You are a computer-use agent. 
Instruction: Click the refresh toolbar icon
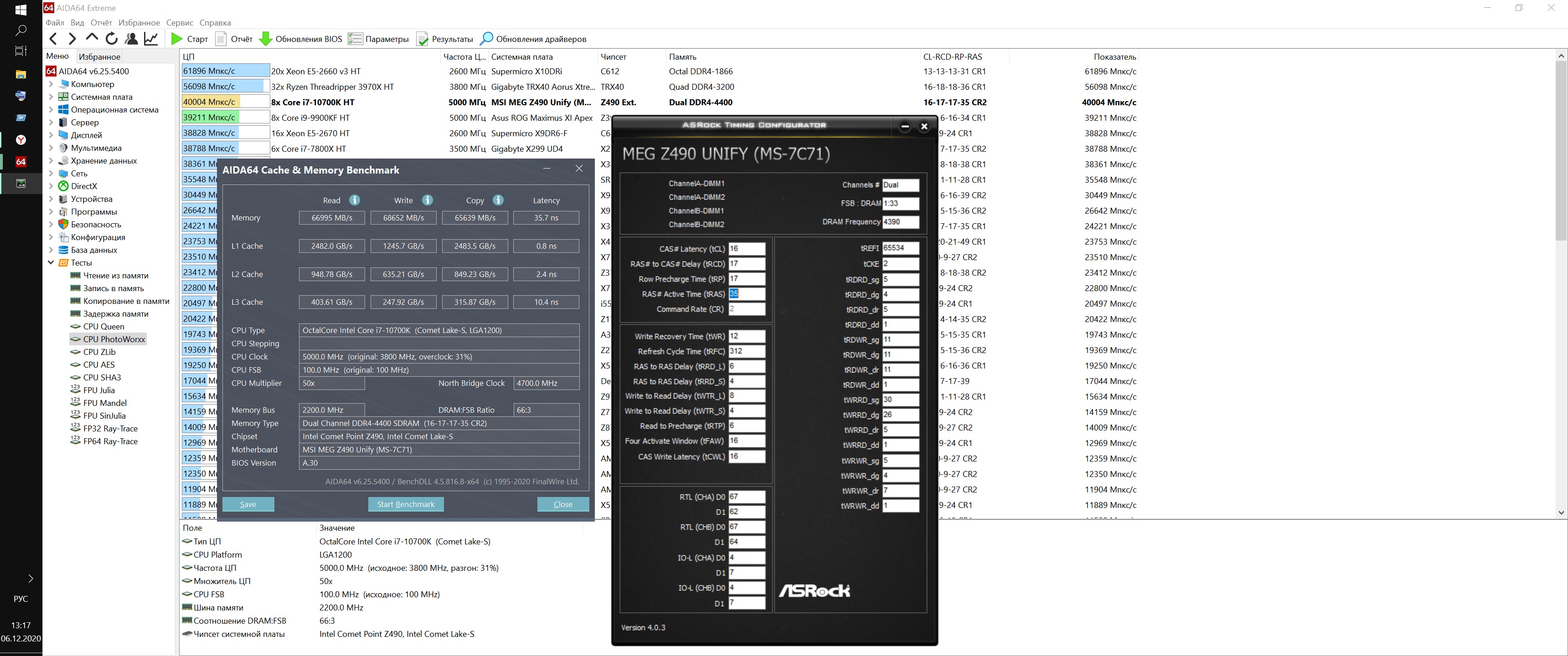tap(111, 39)
